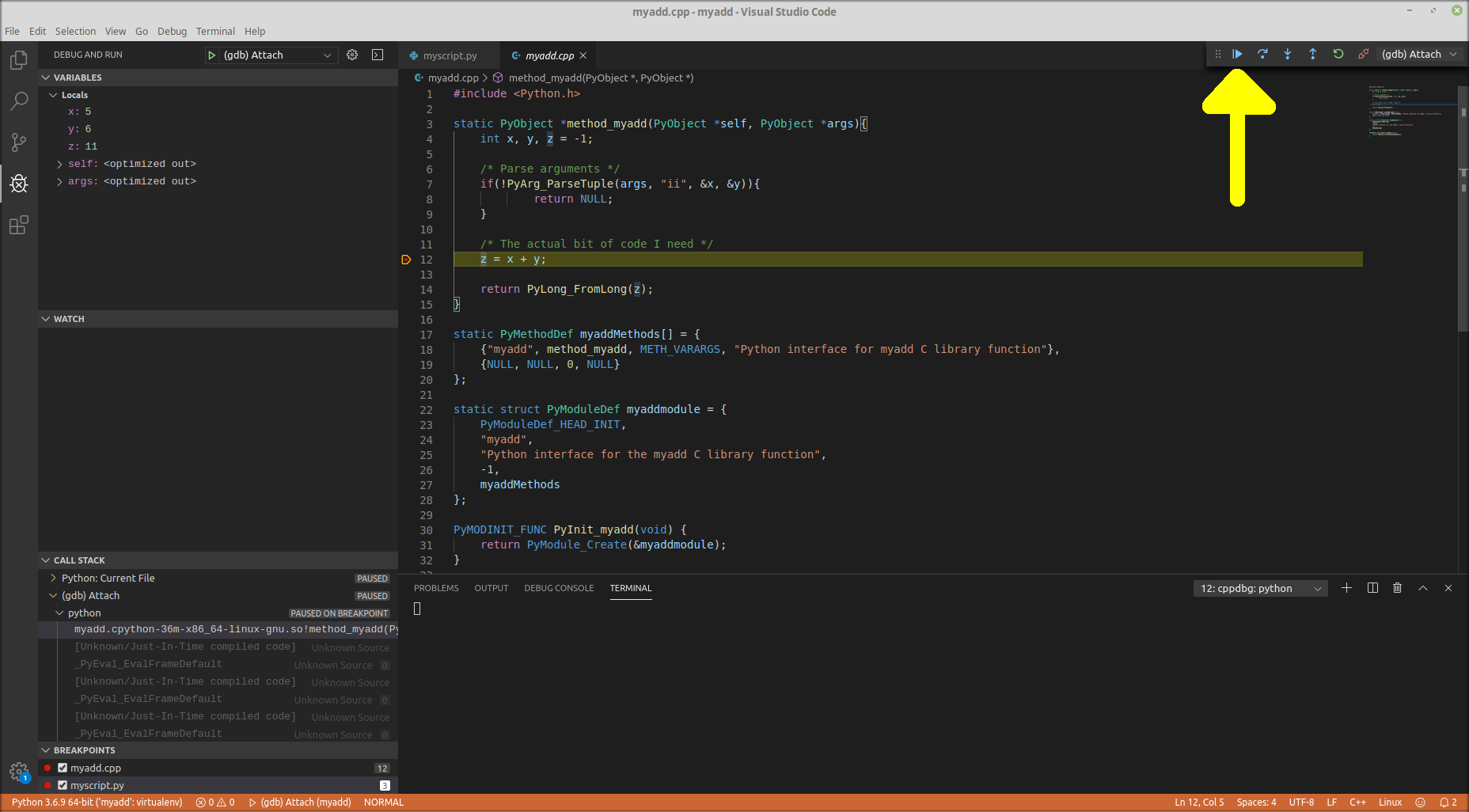Open the (gdb) Attach configuration dropdown
The height and width of the screenshot is (812, 1469).
(x=271, y=55)
